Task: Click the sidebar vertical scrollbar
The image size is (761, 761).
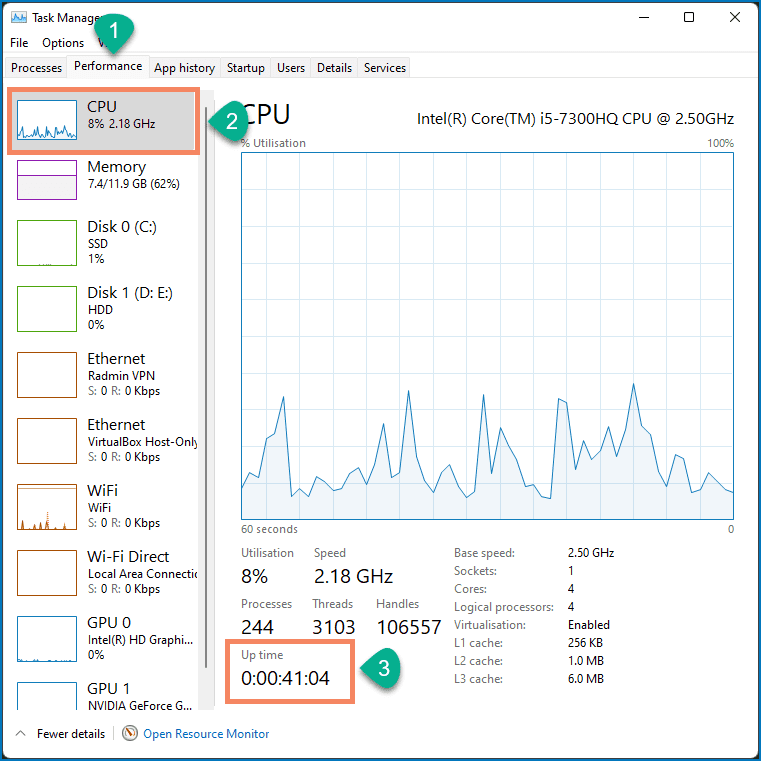Action: [205, 300]
